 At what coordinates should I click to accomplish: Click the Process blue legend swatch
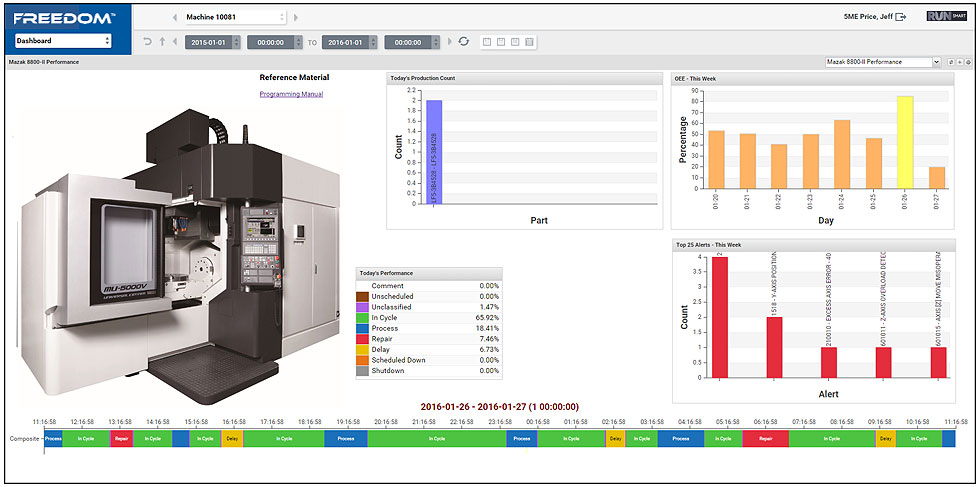click(362, 328)
